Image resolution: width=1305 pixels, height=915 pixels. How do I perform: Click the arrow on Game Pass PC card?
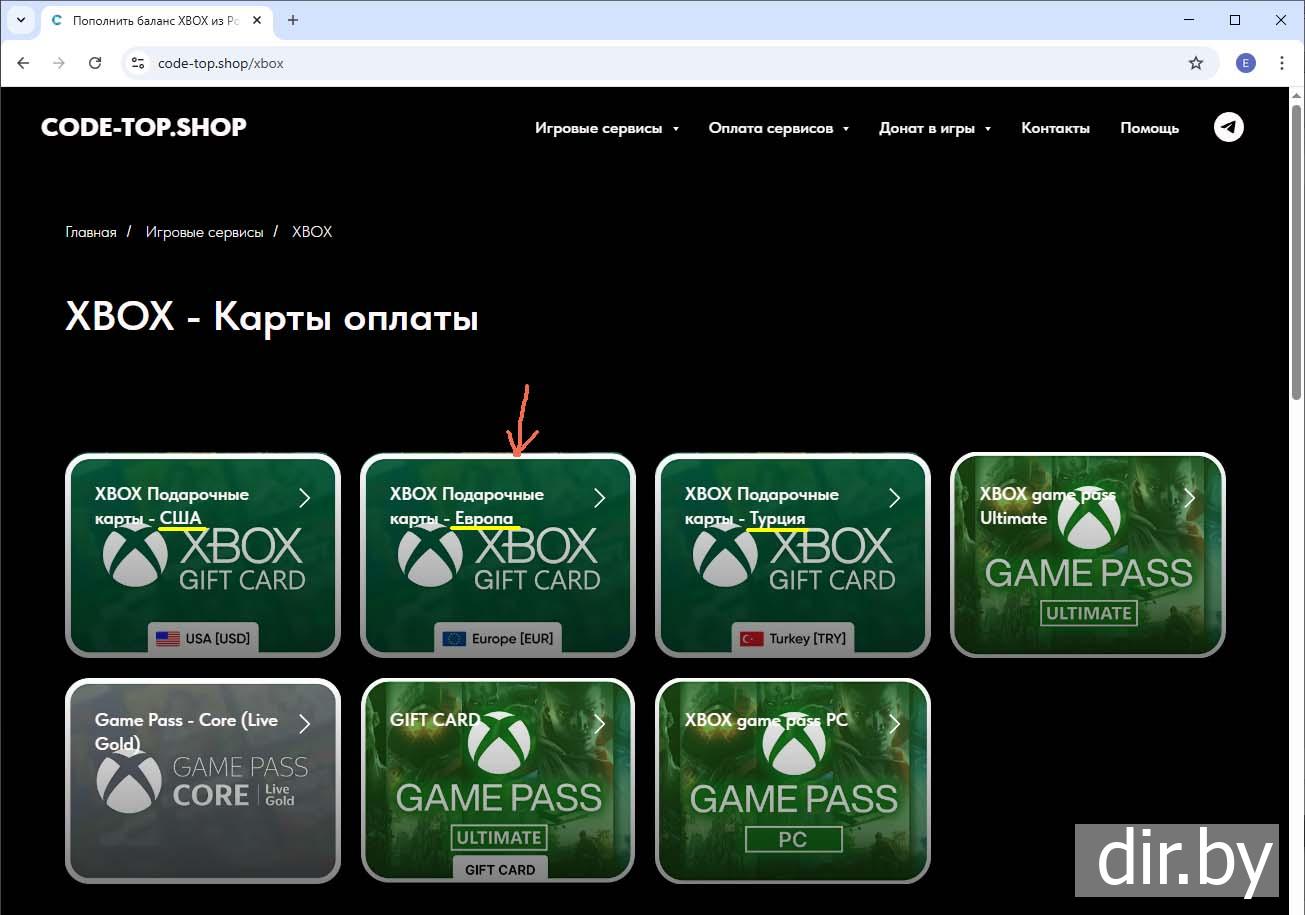coord(895,723)
